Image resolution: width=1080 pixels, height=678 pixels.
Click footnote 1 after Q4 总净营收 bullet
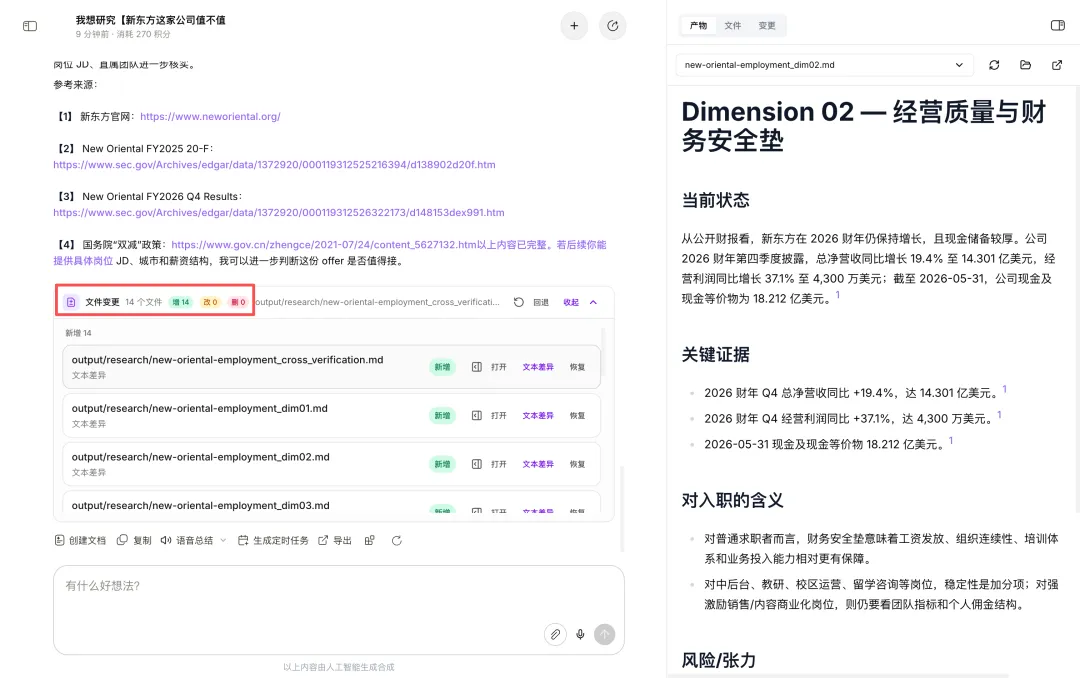click(x=1004, y=389)
